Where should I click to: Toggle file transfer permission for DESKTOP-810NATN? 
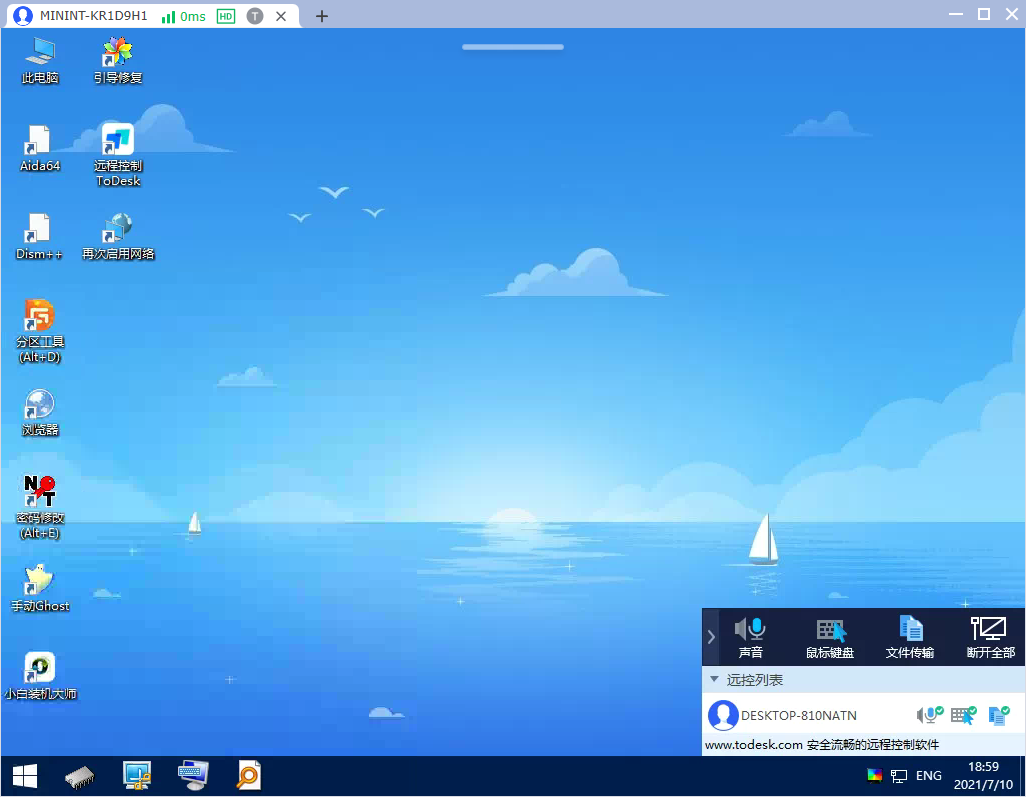(x=999, y=715)
